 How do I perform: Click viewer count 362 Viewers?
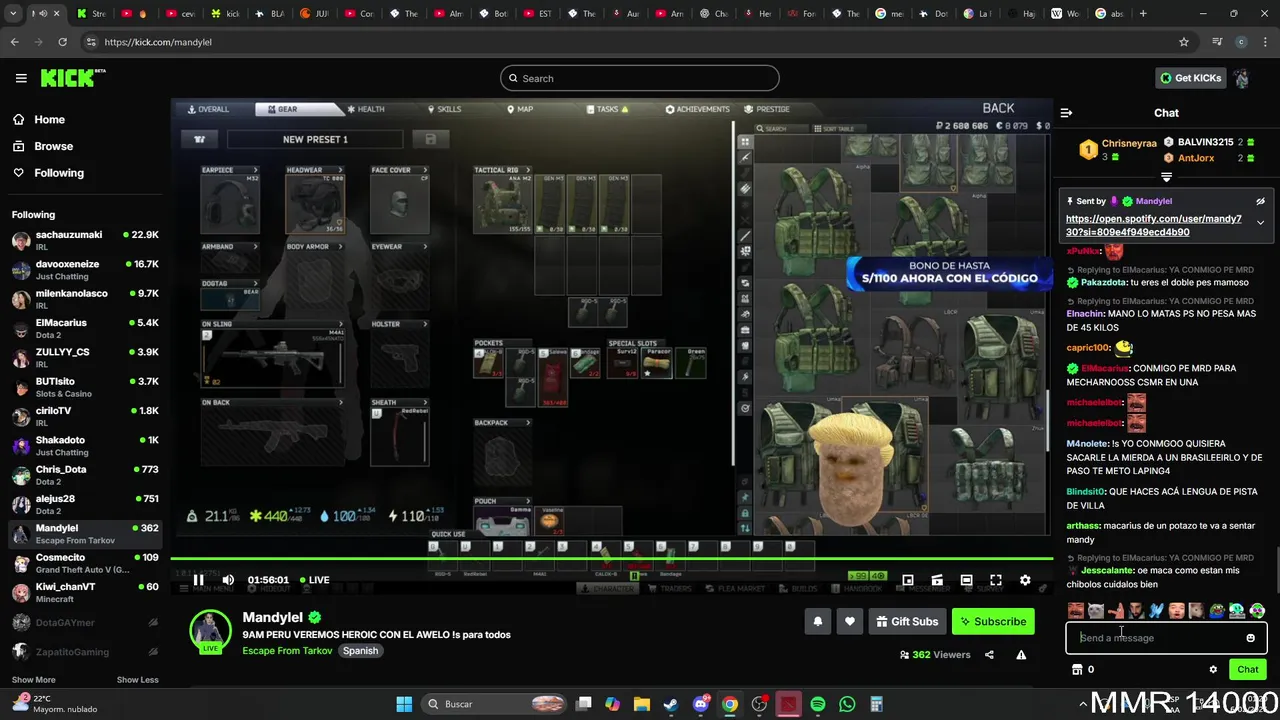pyautogui.click(x=935, y=655)
